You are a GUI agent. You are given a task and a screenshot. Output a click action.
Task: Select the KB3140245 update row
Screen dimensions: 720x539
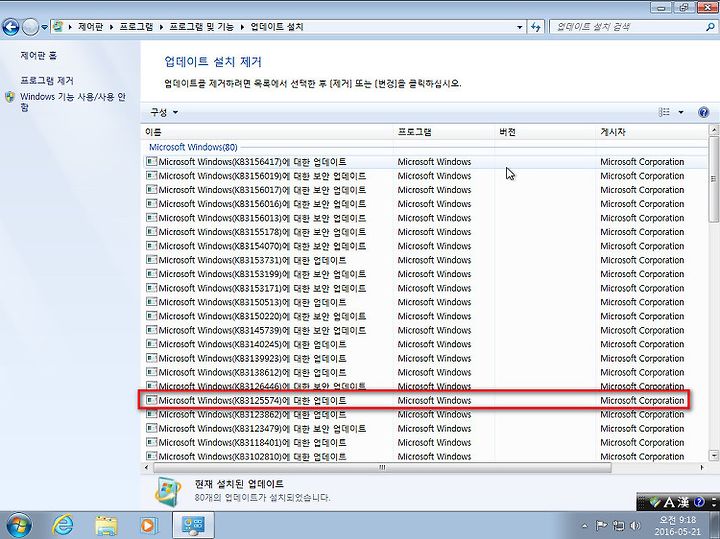click(425, 344)
